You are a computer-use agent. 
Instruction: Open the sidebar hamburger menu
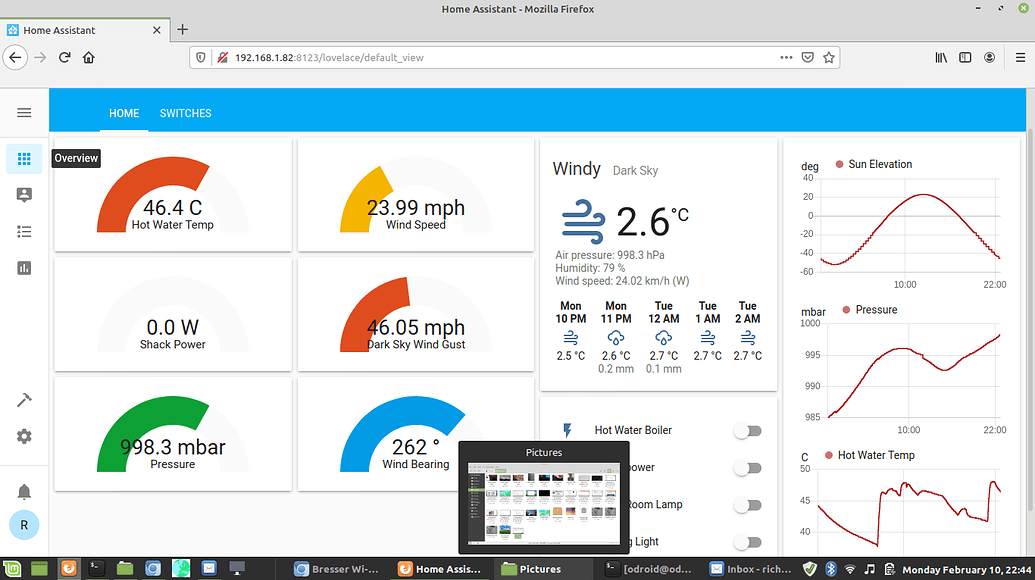pos(24,112)
